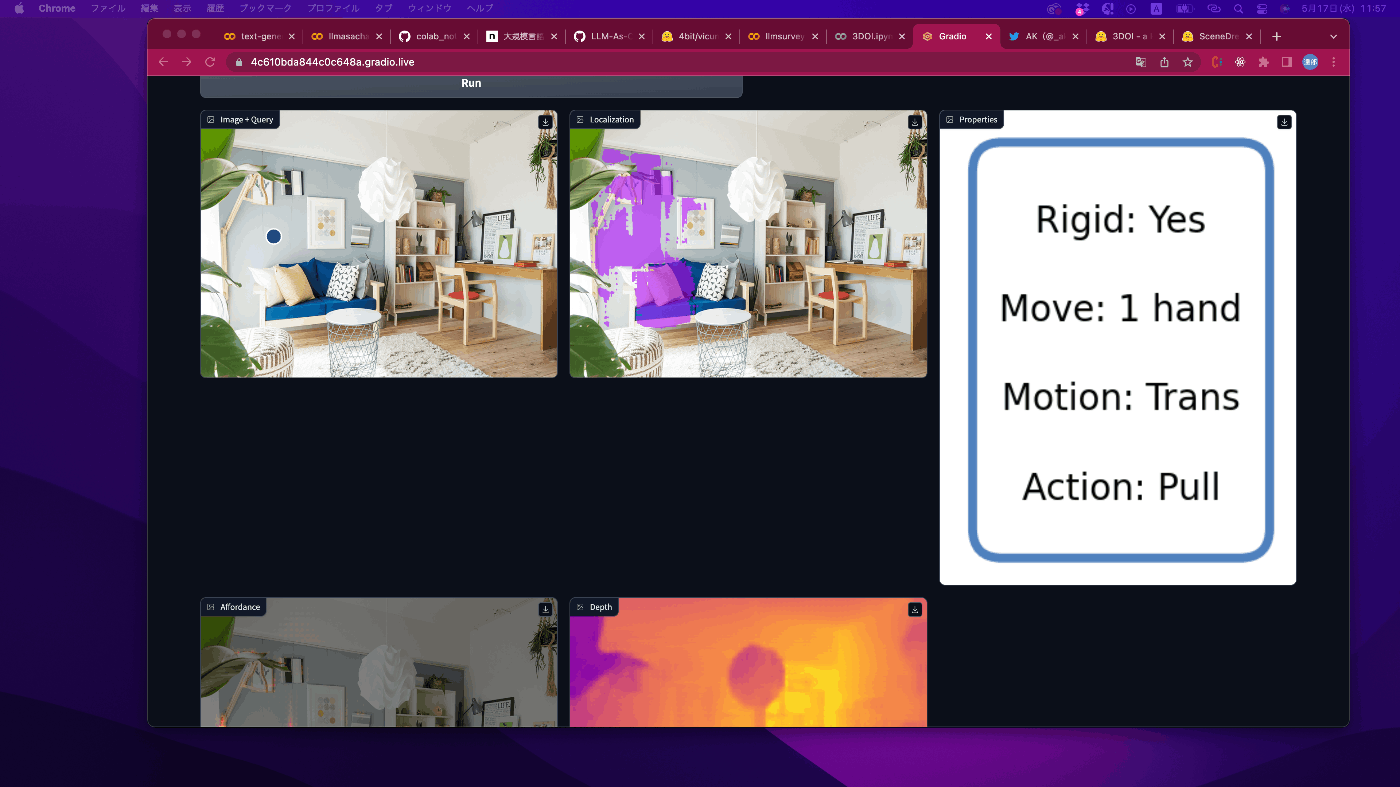The image size is (1400, 787).
Task: Click the Properties result card
Action: point(1118,348)
